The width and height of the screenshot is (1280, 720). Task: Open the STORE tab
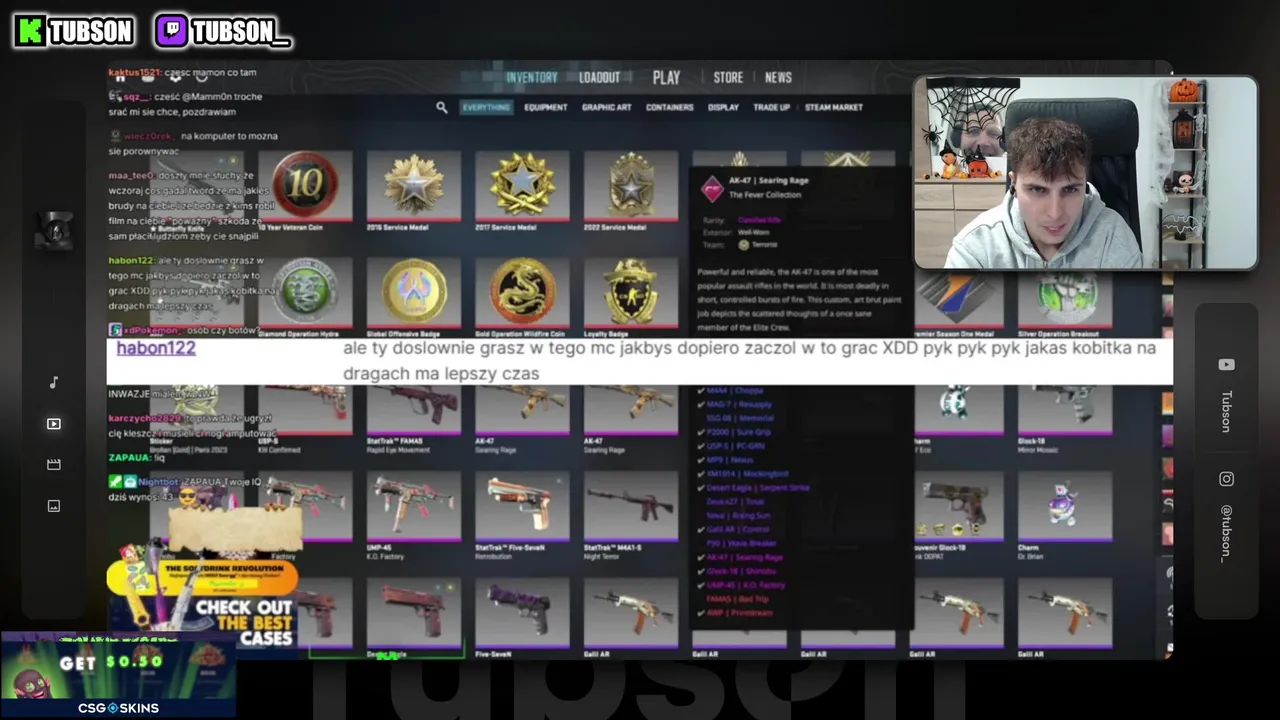pyautogui.click(x=728, y=78)
